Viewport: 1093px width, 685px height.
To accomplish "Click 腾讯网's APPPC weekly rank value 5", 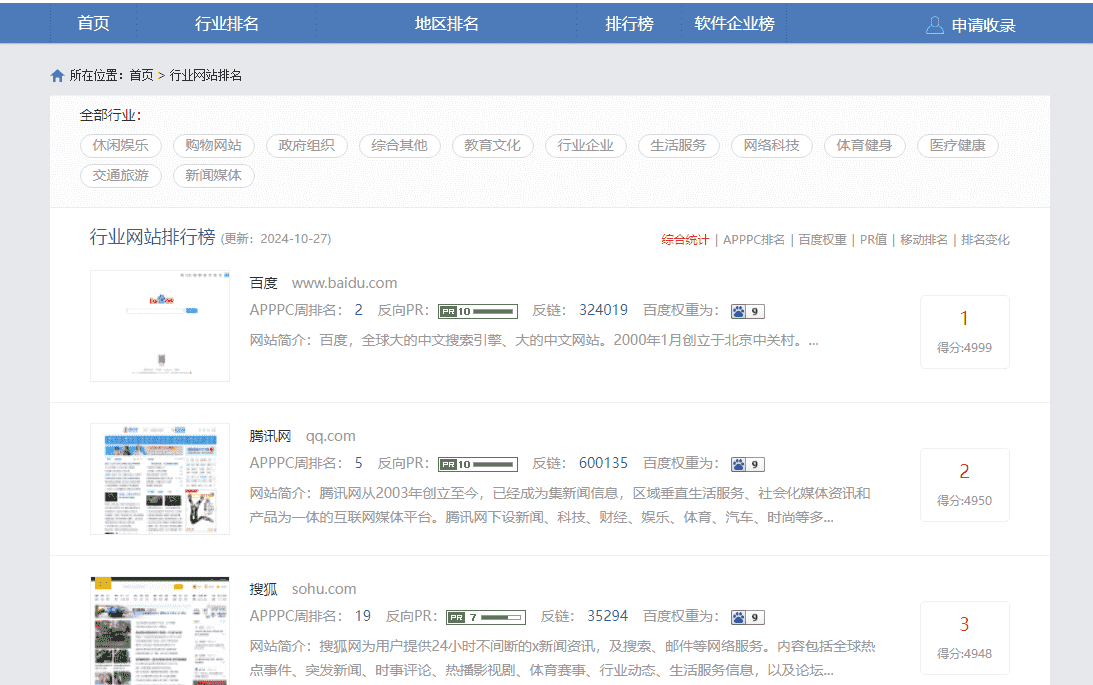I will [358, 463].
